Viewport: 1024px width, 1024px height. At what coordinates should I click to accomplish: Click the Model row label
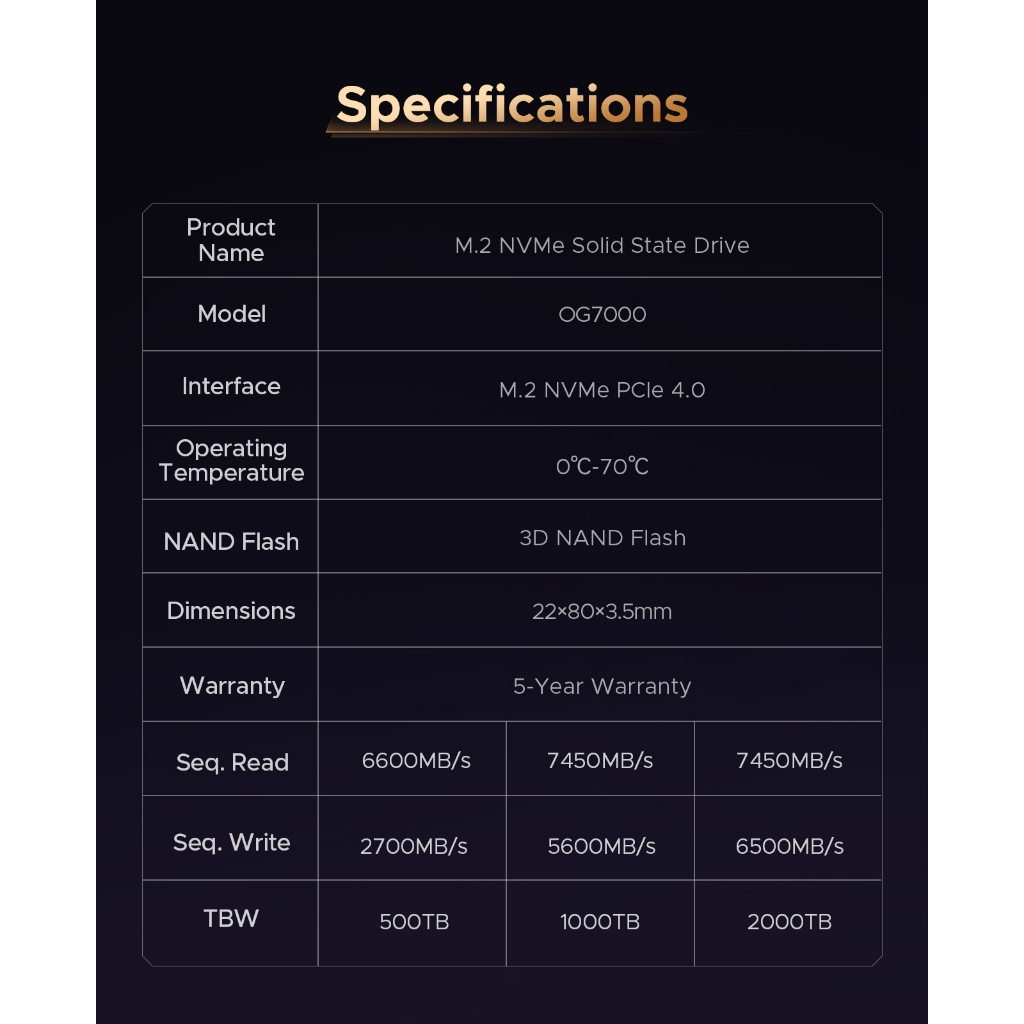(231, 314)
